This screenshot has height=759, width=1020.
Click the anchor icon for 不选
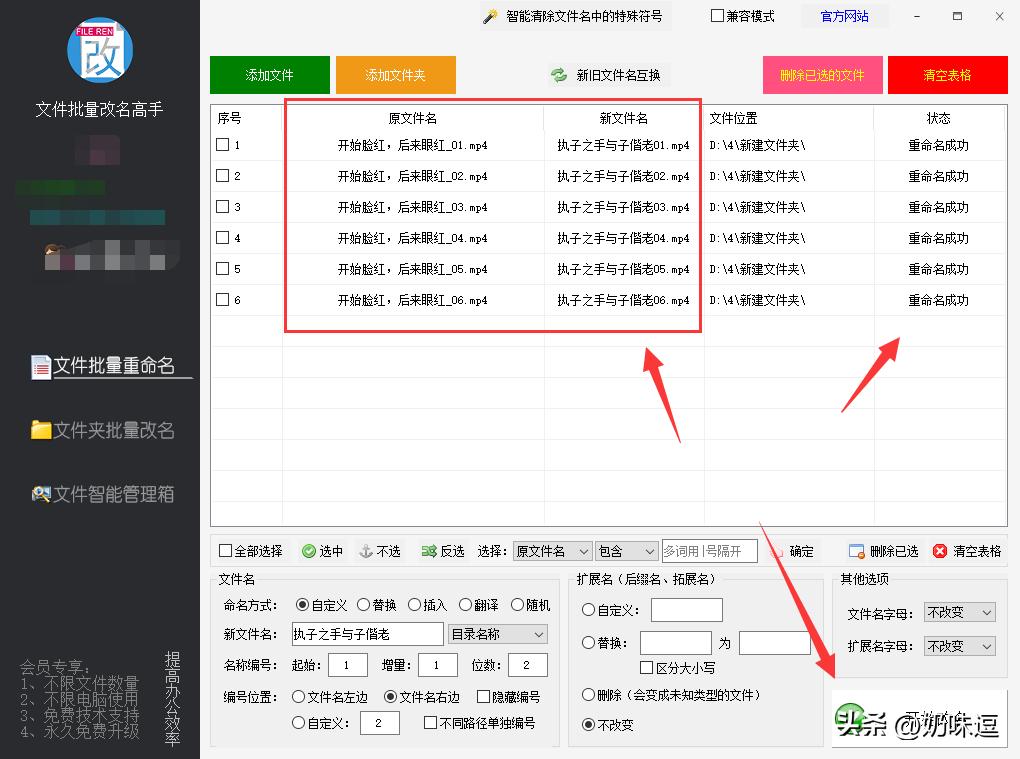[x=366, y=549]
